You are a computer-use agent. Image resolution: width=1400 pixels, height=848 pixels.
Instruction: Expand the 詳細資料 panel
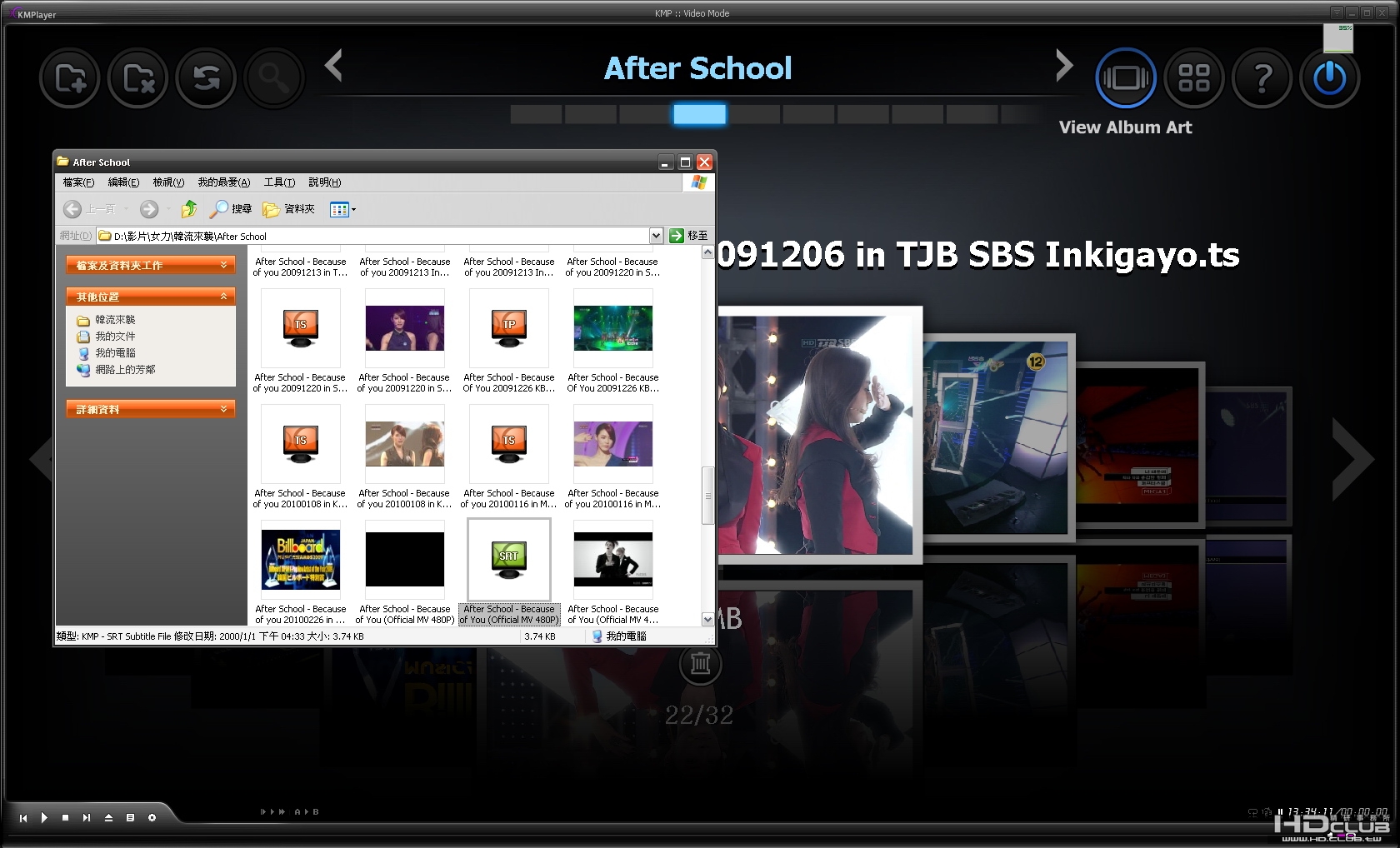(223, 409)
